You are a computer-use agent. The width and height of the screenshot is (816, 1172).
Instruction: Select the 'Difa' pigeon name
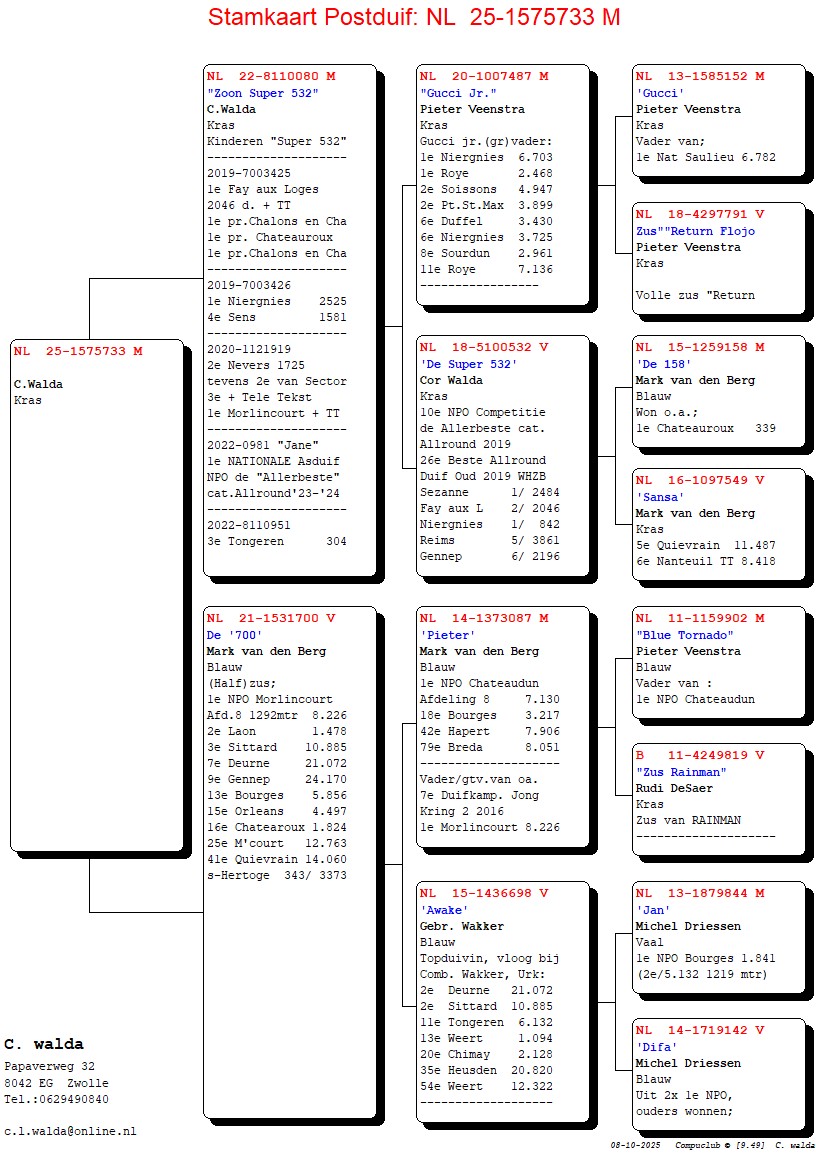pyautogui.click(x=657, y=1047)
